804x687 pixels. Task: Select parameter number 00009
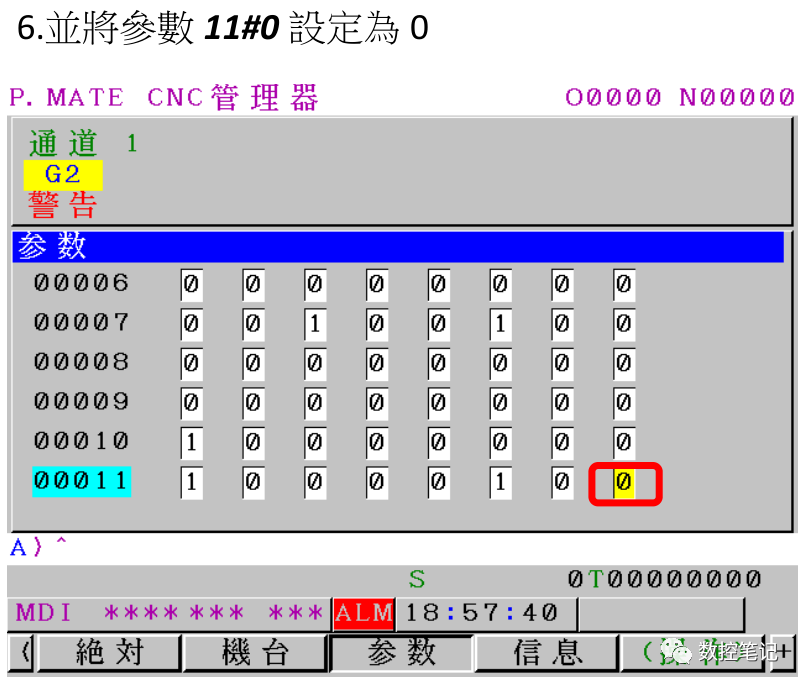point(82,402)
